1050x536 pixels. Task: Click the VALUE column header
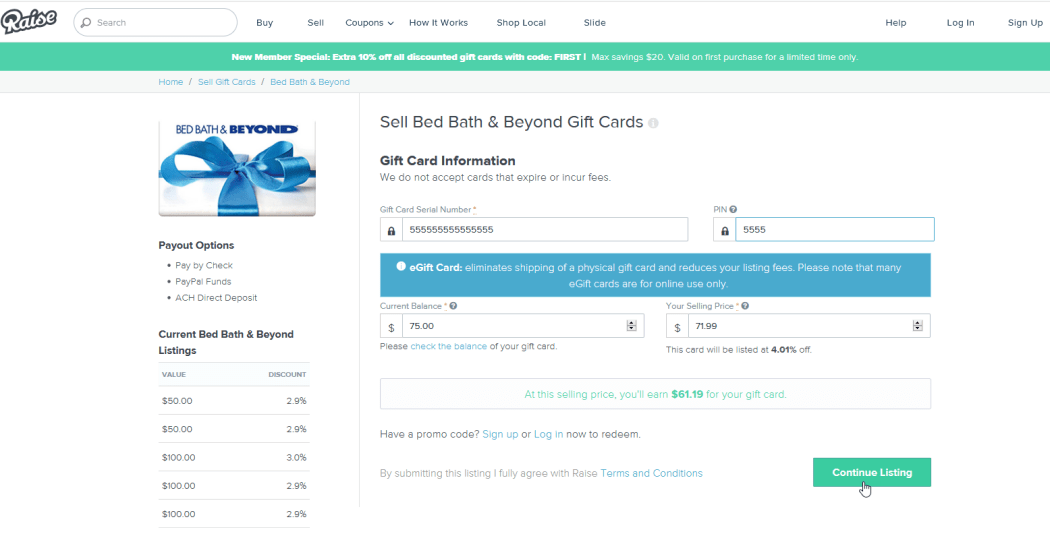[x=174, y=375]
